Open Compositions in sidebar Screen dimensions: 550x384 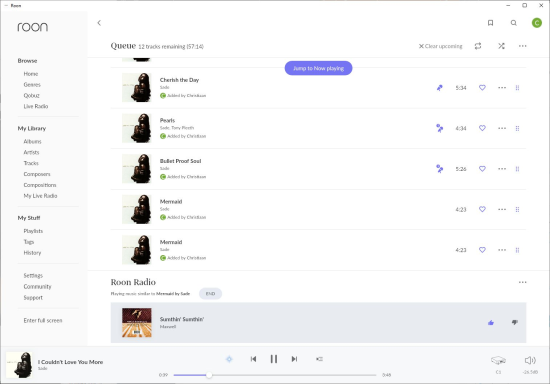pyautogui.click(x=40, y=185)
